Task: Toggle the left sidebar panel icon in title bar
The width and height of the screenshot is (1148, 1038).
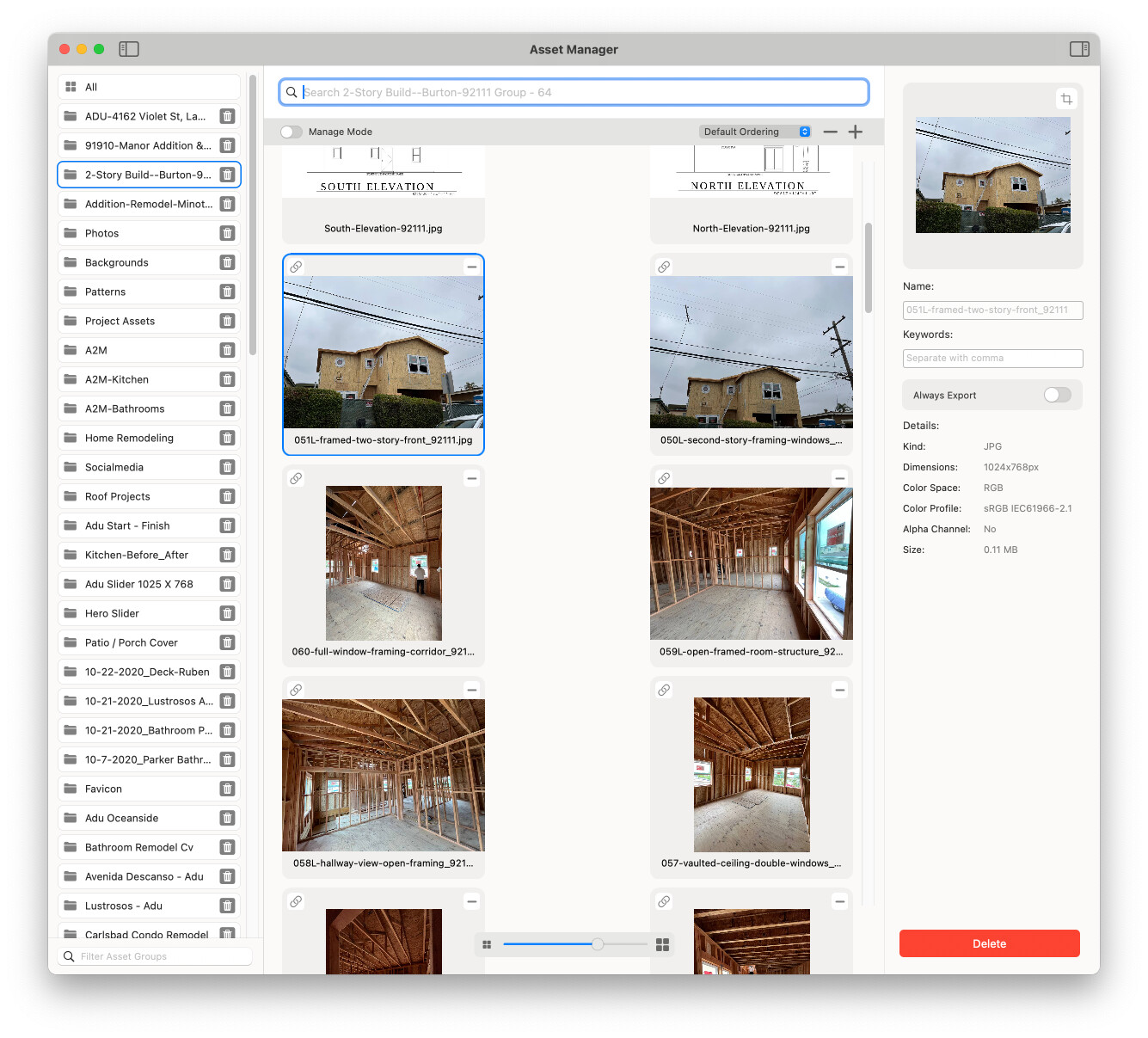Action: click(x=129, y=49)
